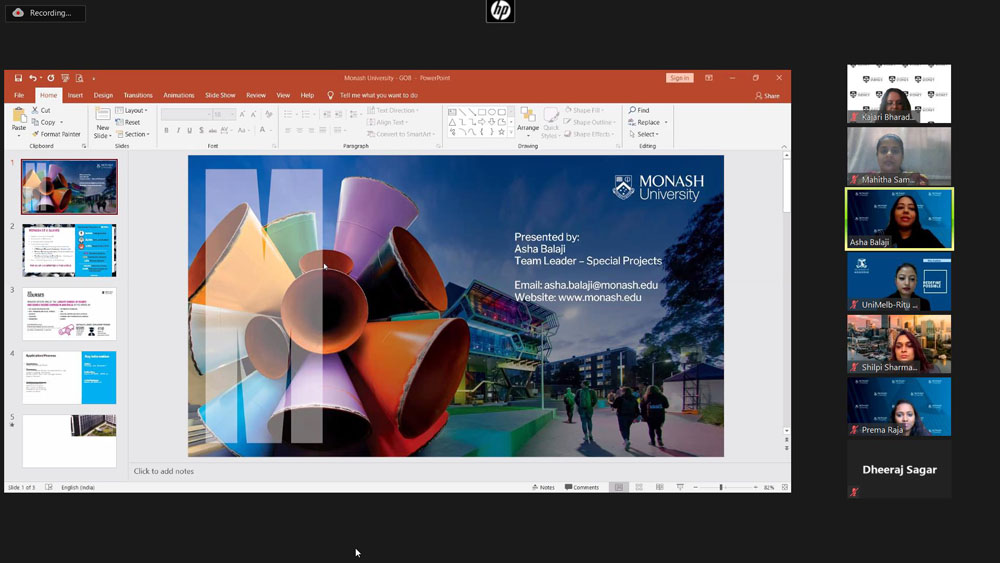Open the Copy dropdown arrow
This screenshot has width=1000, height=563.
[62, 122]
